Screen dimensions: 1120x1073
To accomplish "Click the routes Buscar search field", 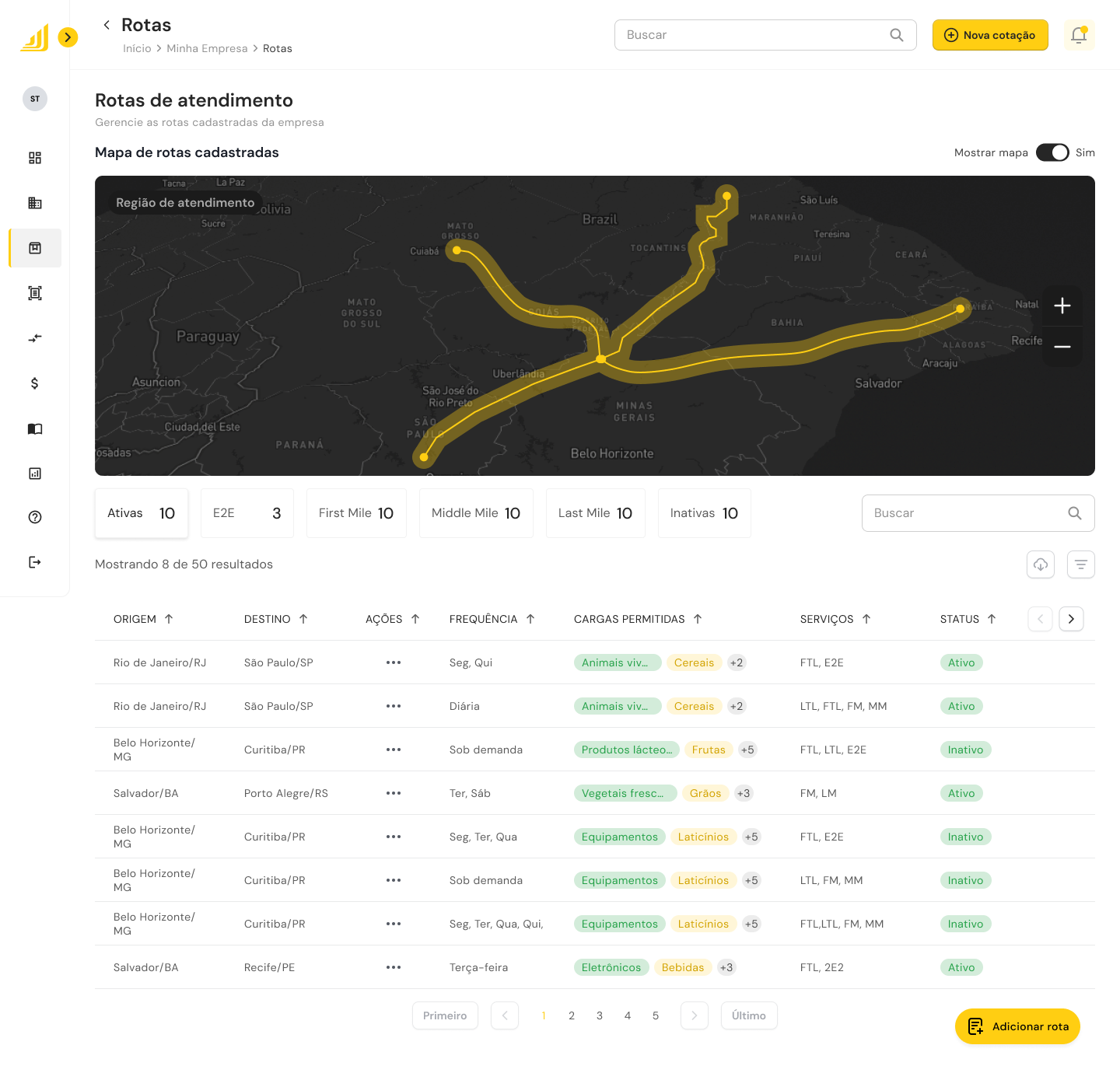I will (968, 513).
